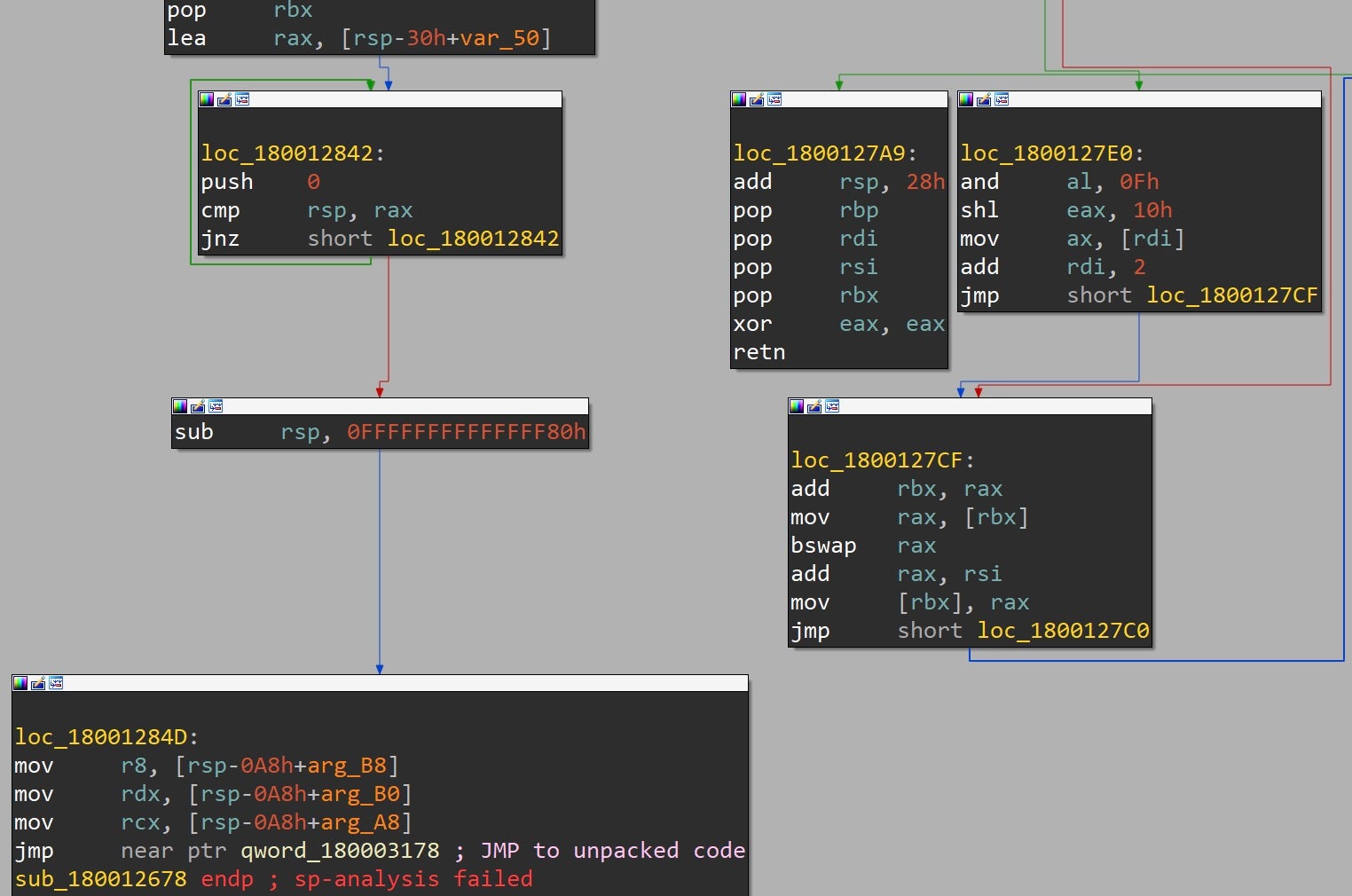Set node color for the 'sub rsp' block
The image size is (1352, 896).
pyautogui.click(x=180, y=406)
